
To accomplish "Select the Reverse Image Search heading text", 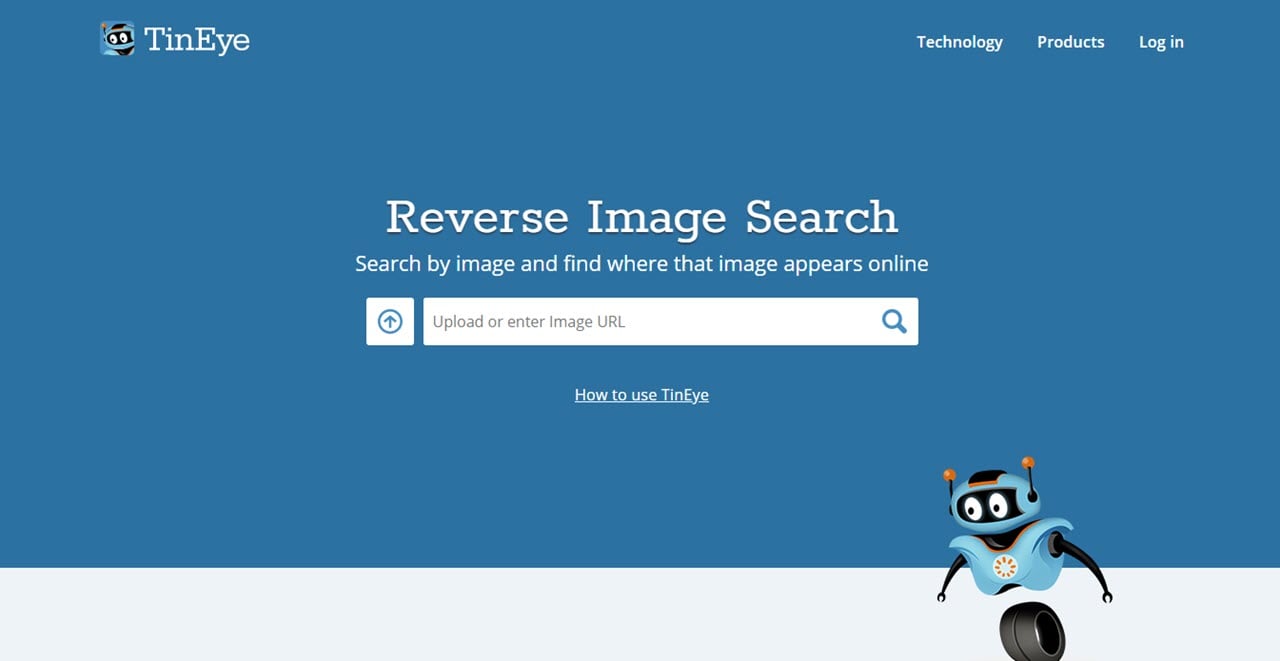I will 641,217.
